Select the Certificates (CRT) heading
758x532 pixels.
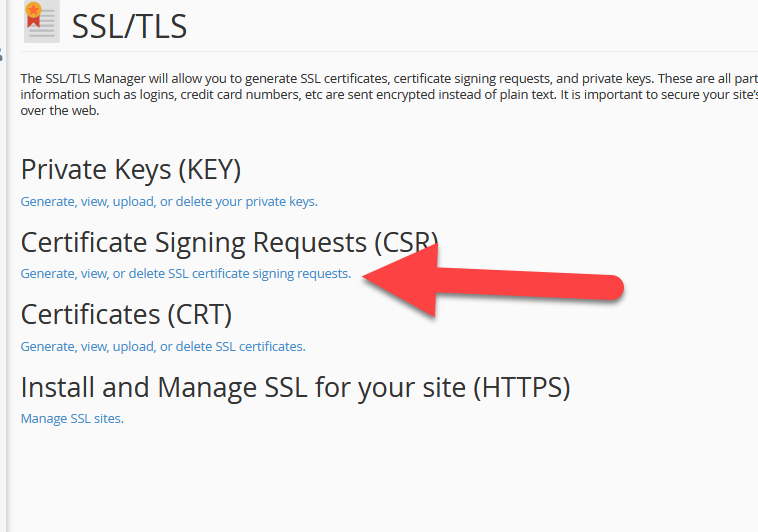(x=126, y=315)
